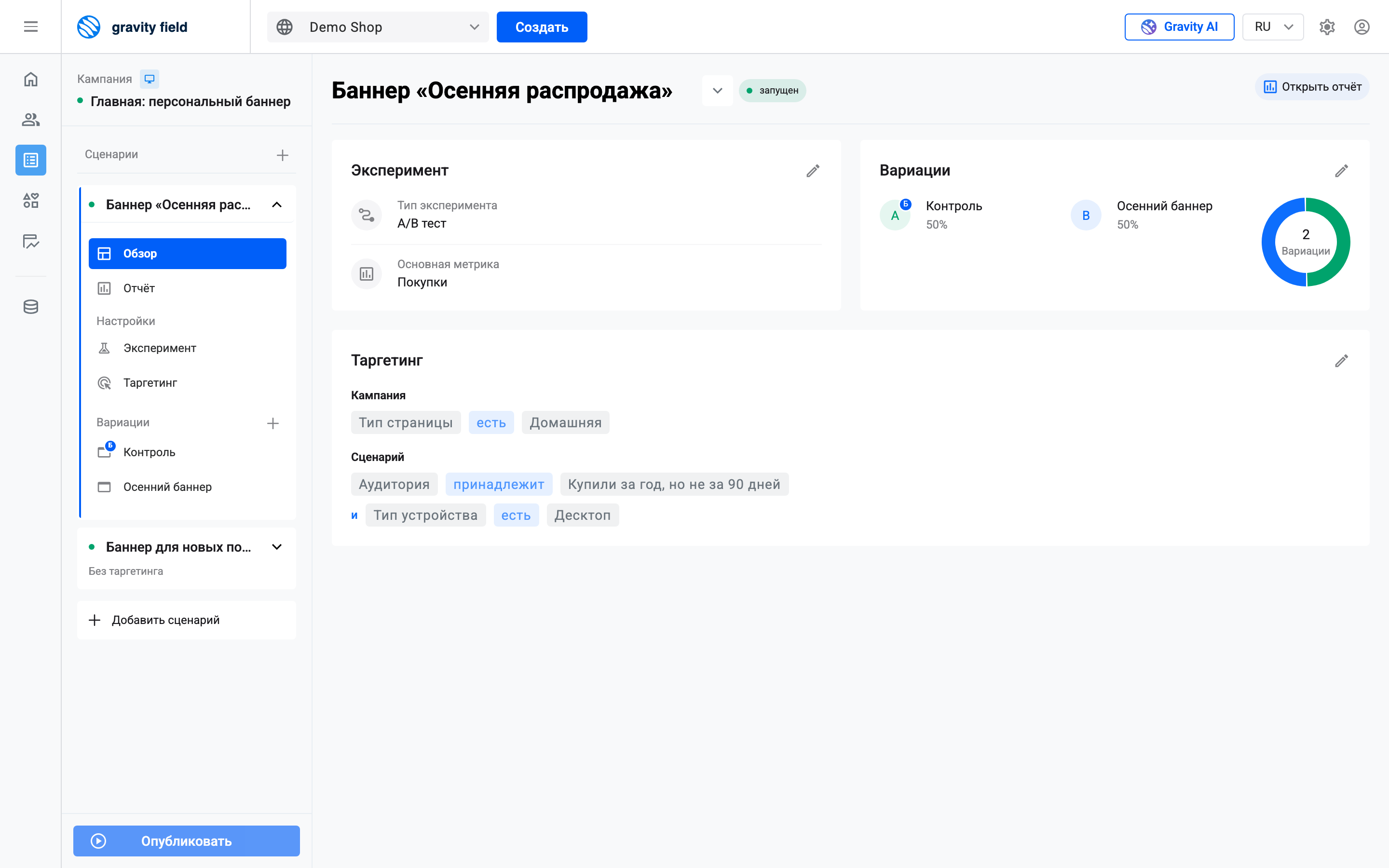Open the home sidebar icon
The image size is (1389, 868).
[30, 79]
